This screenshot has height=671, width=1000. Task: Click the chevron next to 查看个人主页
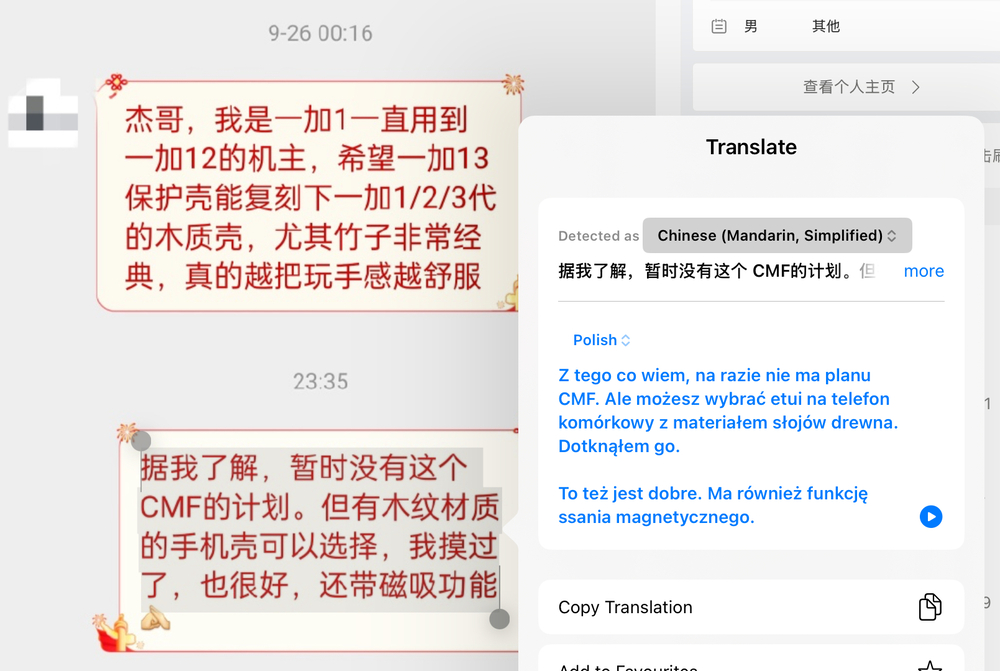[x=915, y=87]
